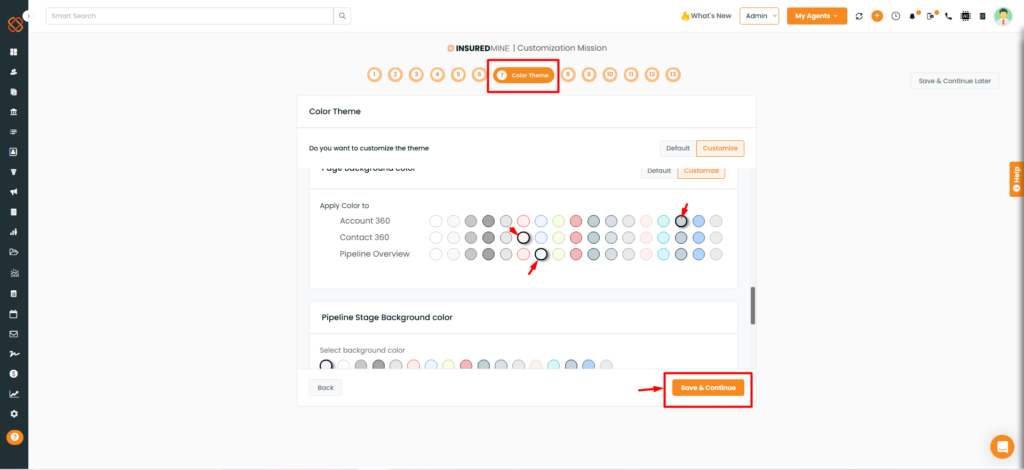
Task: Pick the blue swatch for Pipeline Overview
Action: point(698,254)
